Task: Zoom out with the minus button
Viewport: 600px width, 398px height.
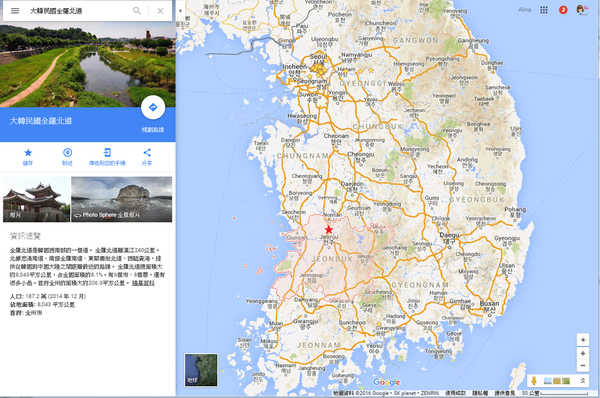Action: tap(583, 365)
